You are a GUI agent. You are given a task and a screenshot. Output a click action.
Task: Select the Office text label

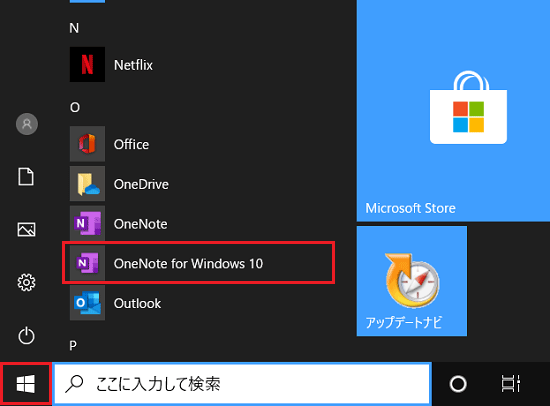pos(131,144)
